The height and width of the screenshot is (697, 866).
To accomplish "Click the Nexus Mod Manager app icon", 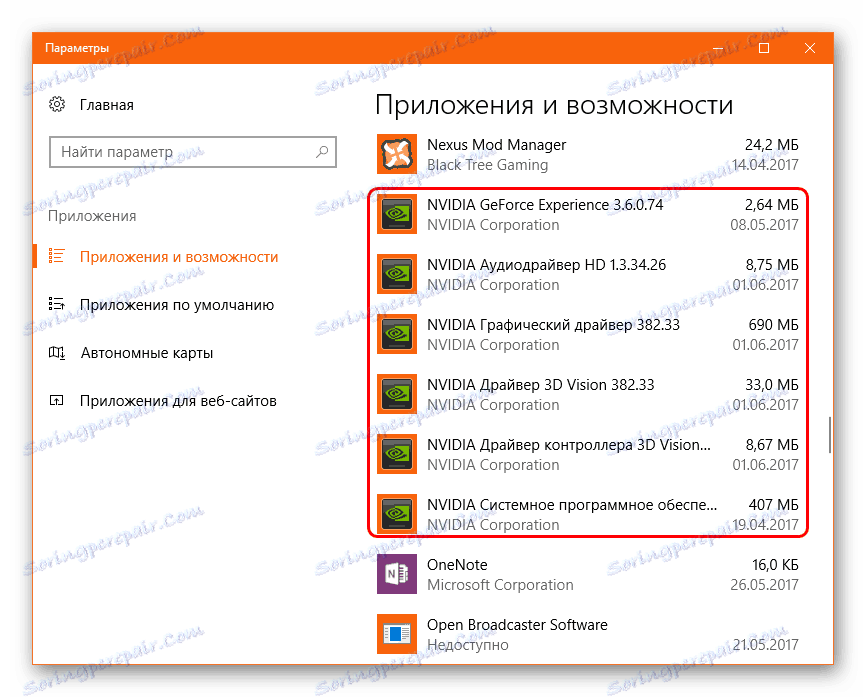I will tap(397, 154).
